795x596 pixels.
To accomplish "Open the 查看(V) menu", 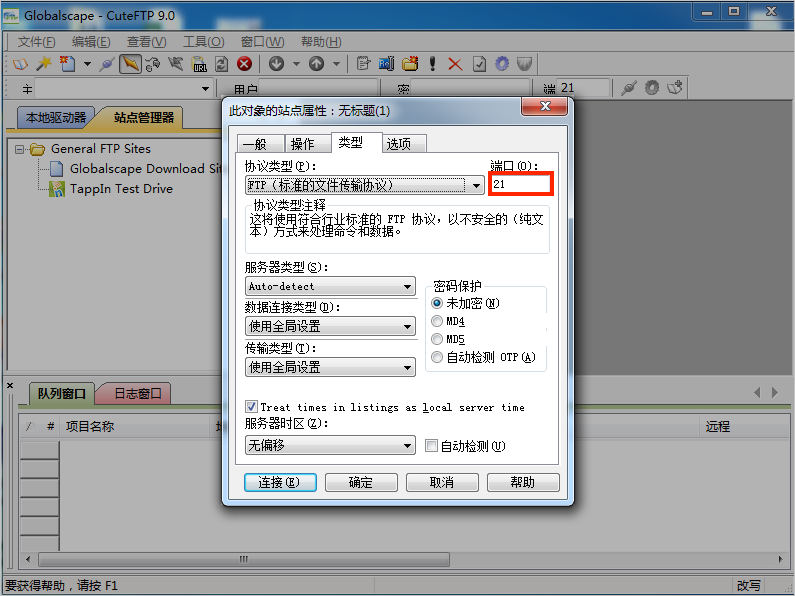I will tap(147, 42).
